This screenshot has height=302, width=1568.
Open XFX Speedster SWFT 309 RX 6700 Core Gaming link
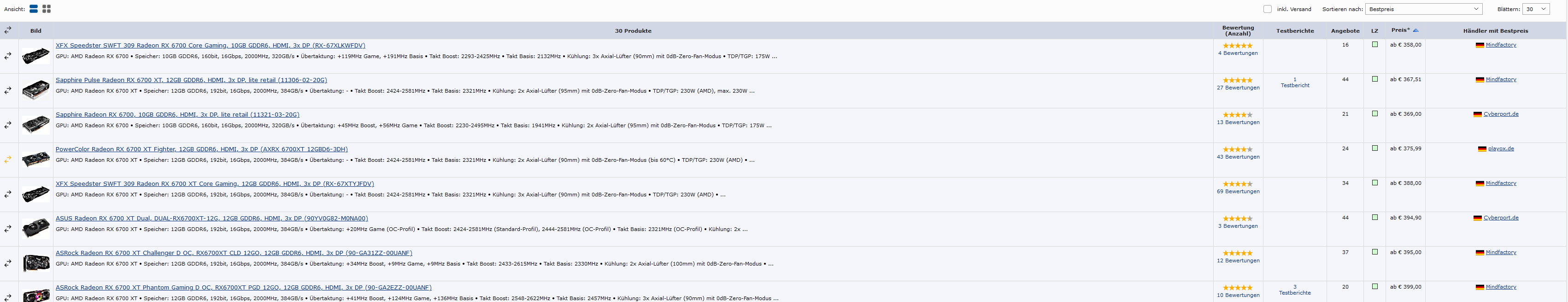pos(211,46)
